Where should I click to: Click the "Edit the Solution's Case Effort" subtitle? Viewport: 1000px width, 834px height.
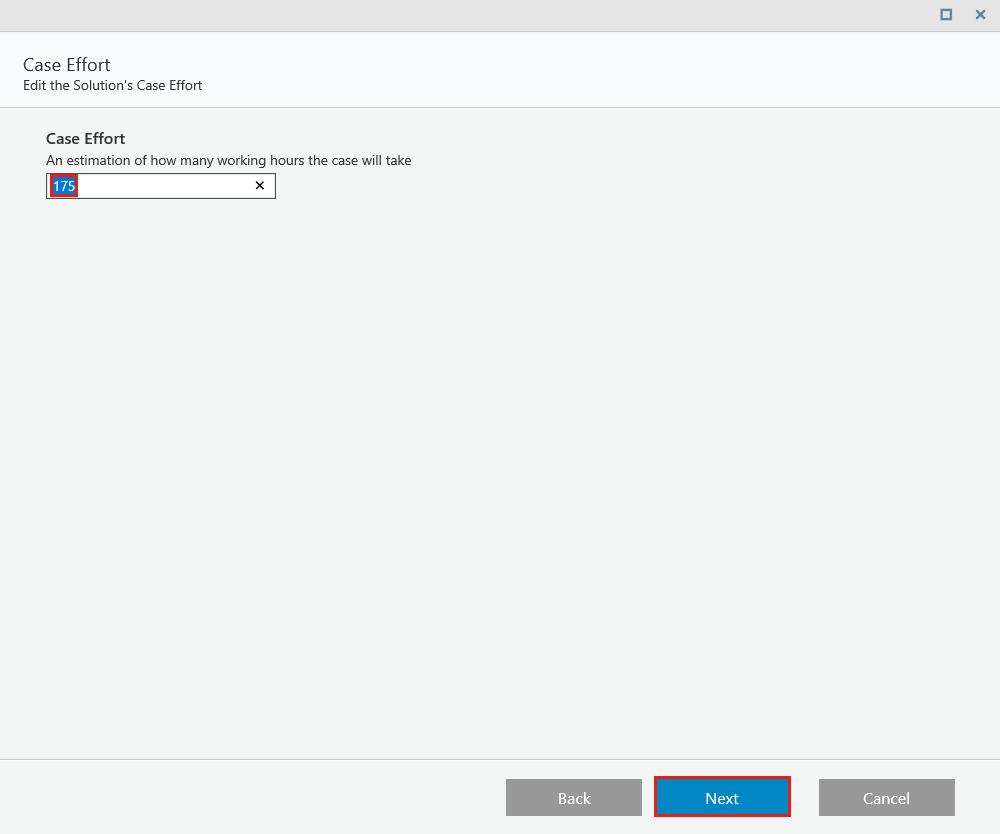[x=112, y=85]
